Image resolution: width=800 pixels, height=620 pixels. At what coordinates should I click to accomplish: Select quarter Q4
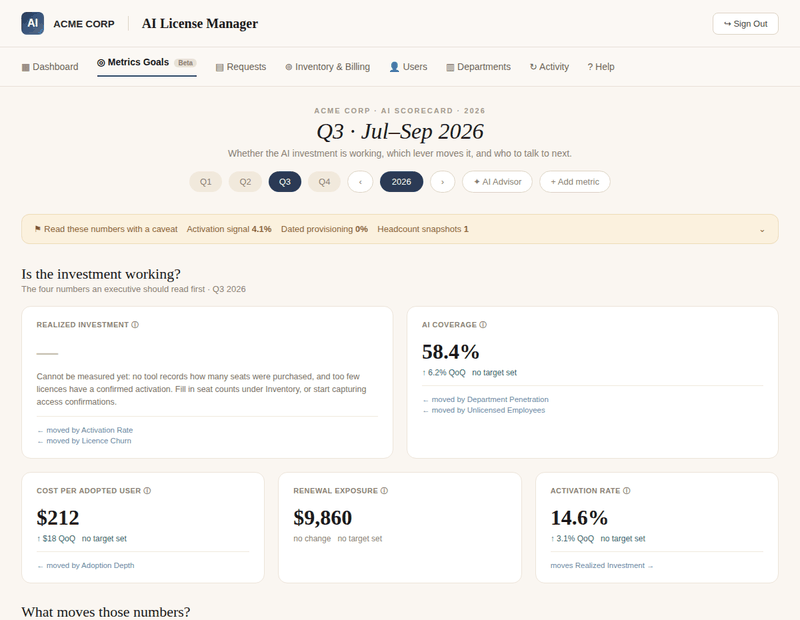pyautogui.click(x=324, y=182)
